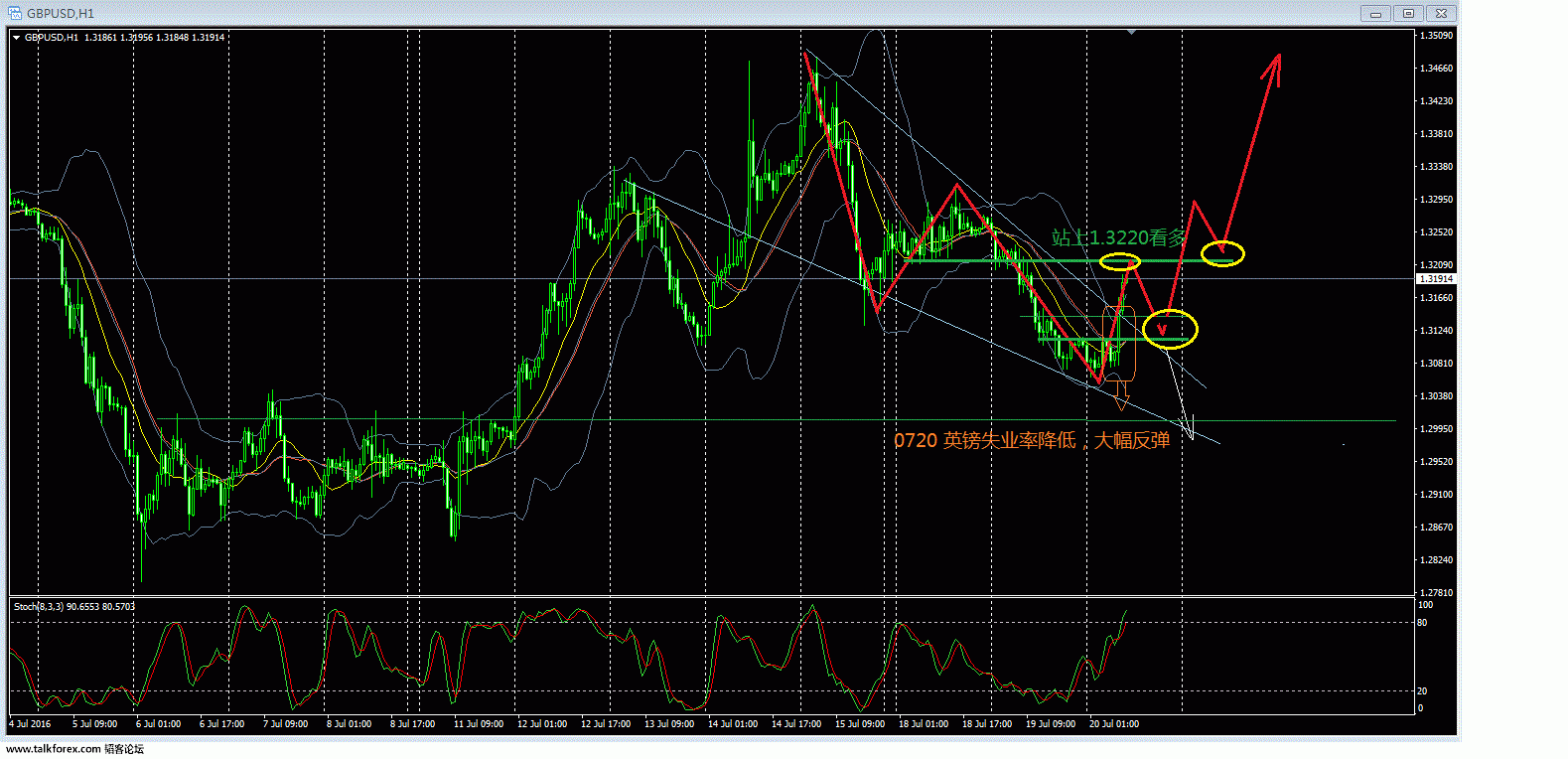Click the Stochastic scale label 100

pyautogui.click(x=1425, y=605)
